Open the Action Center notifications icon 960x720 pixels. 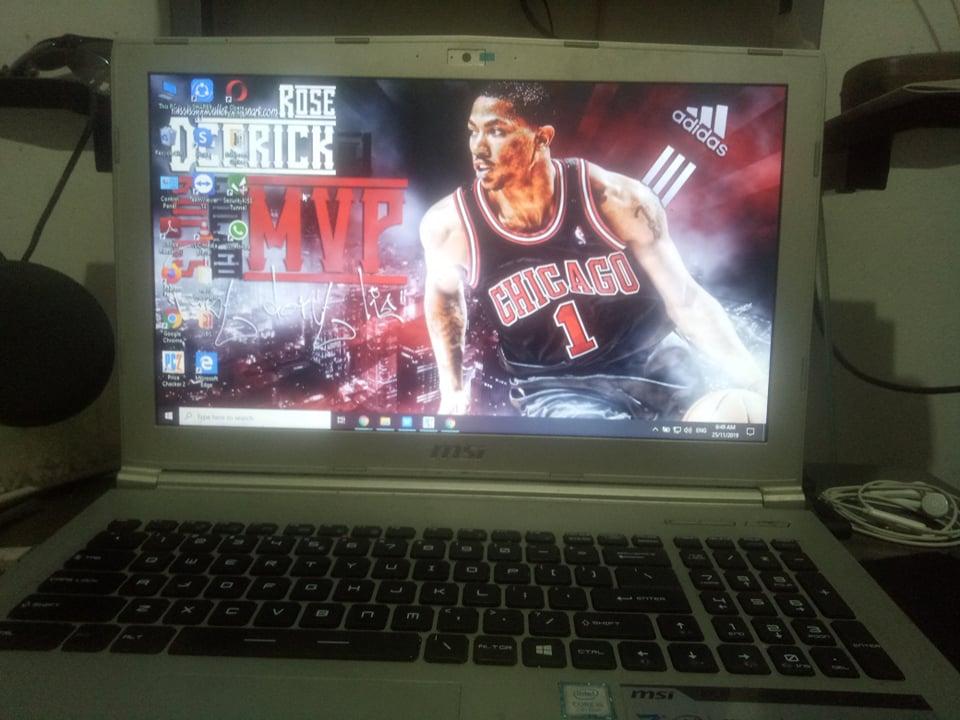[749, 432]
